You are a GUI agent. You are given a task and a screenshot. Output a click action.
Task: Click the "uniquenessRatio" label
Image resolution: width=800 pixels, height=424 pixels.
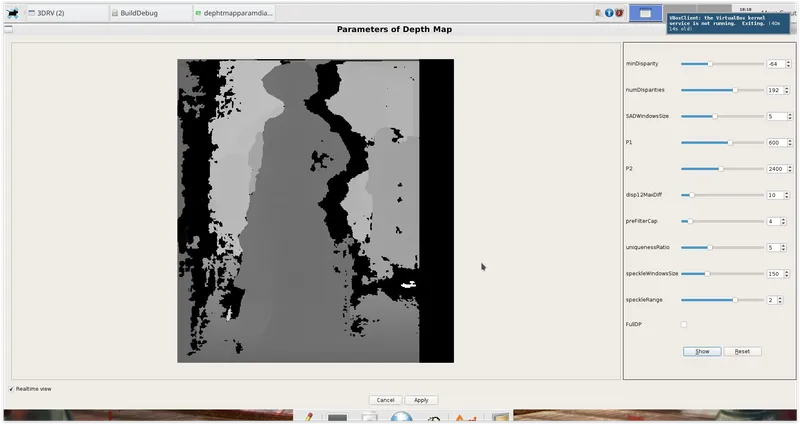coord(647,247)
